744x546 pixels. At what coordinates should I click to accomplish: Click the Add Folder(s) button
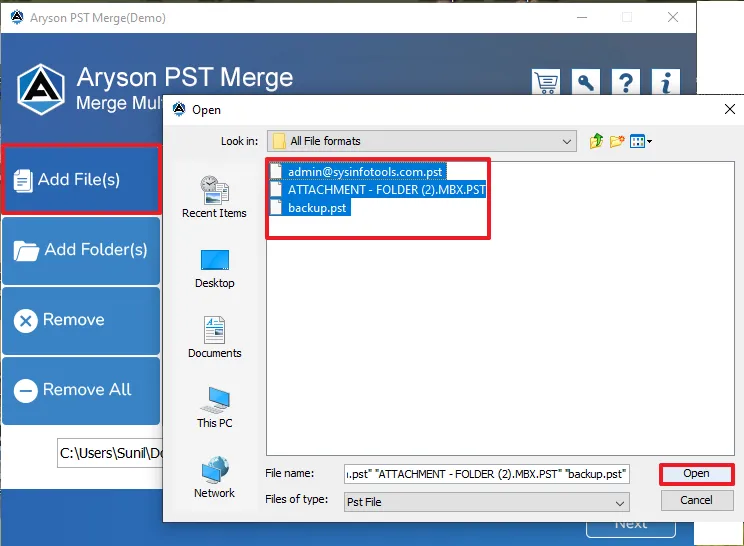pyautogui.click(x=81, y=250)
